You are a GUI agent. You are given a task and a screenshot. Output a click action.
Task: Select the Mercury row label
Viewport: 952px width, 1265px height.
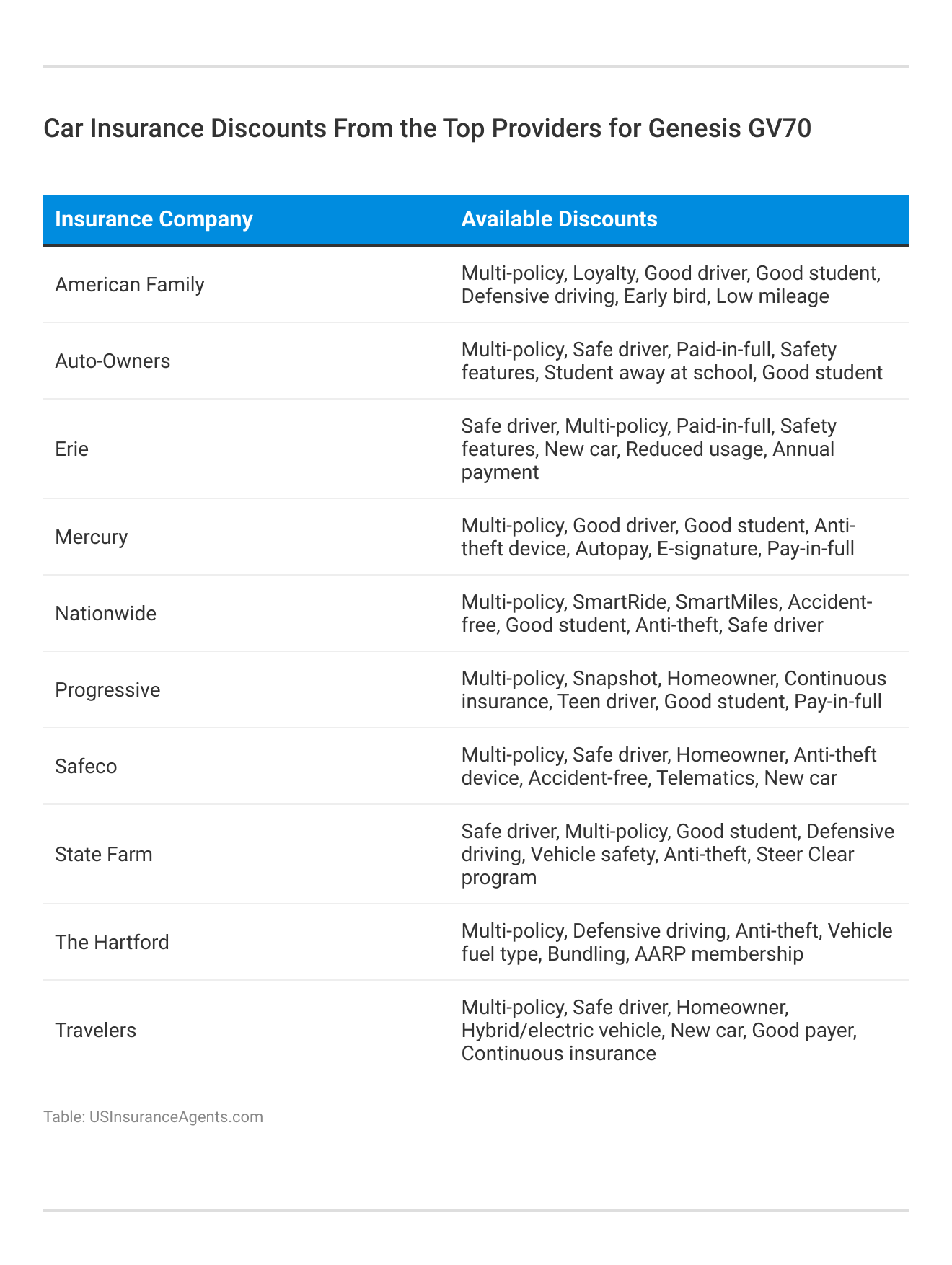click(91, 537)
